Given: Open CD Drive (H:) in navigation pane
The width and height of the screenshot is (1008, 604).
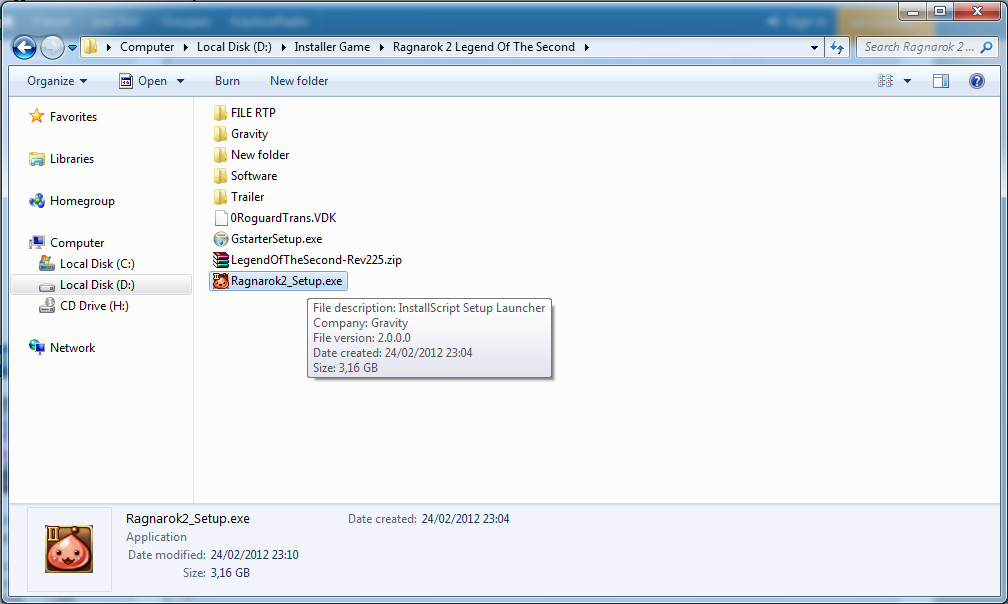Looking at the screenshot, I should click(x=94, y=306).
